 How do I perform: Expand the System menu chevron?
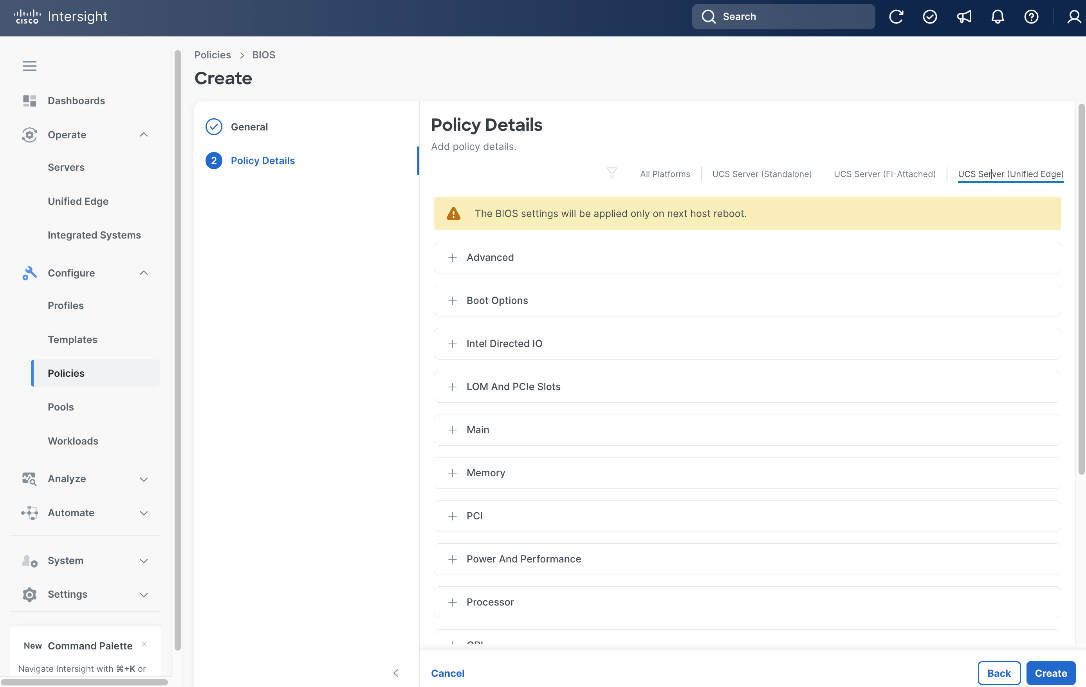(143, 561)
